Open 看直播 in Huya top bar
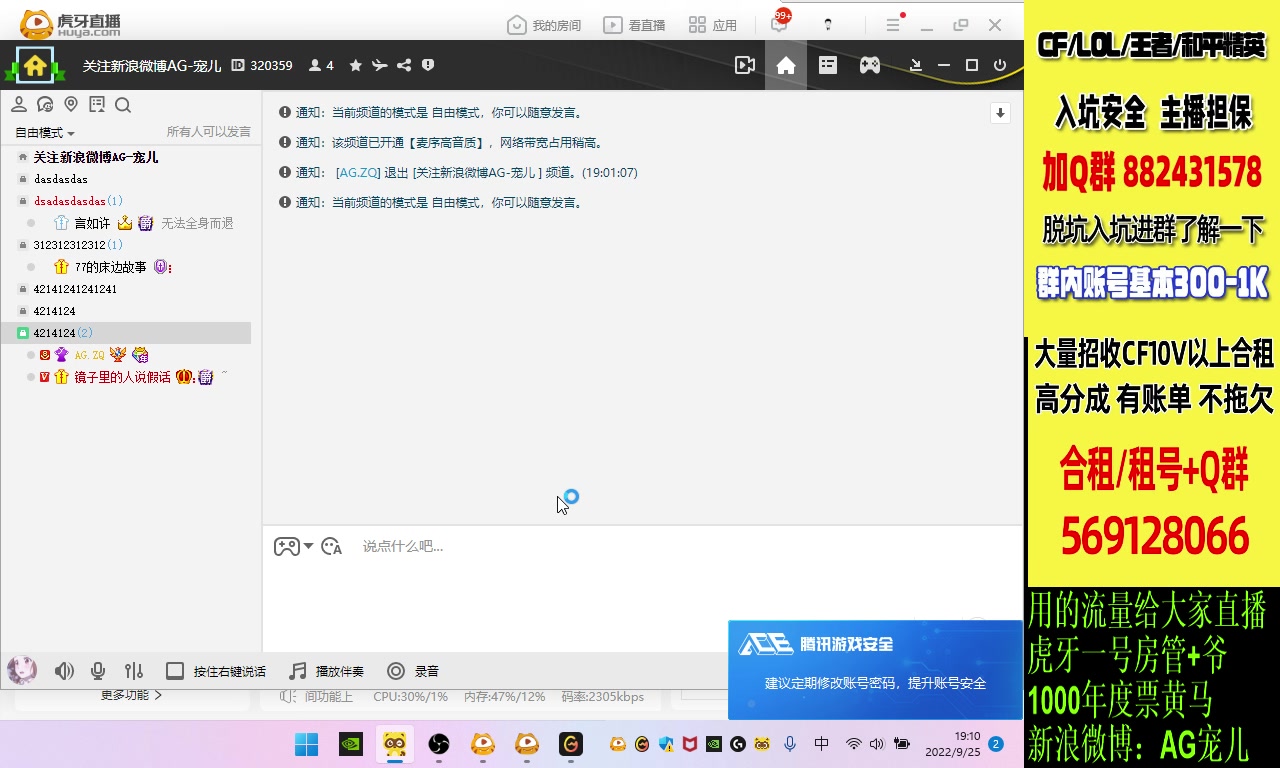This screenshot has height=768, width=1280. pyautogui.click(x=635, y=25)
